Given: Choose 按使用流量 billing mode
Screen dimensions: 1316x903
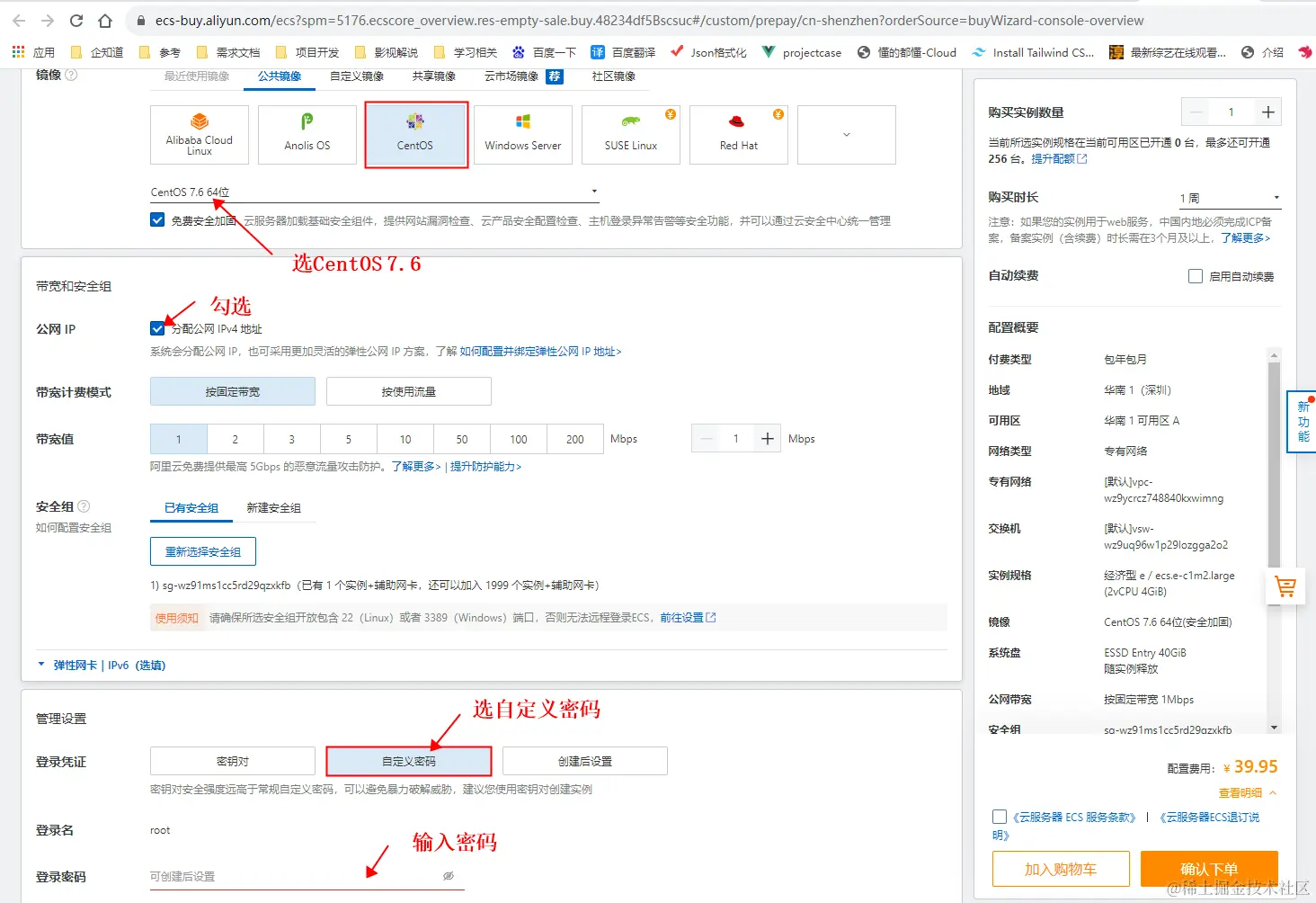Looking at the screenshot, I should 409,391.
